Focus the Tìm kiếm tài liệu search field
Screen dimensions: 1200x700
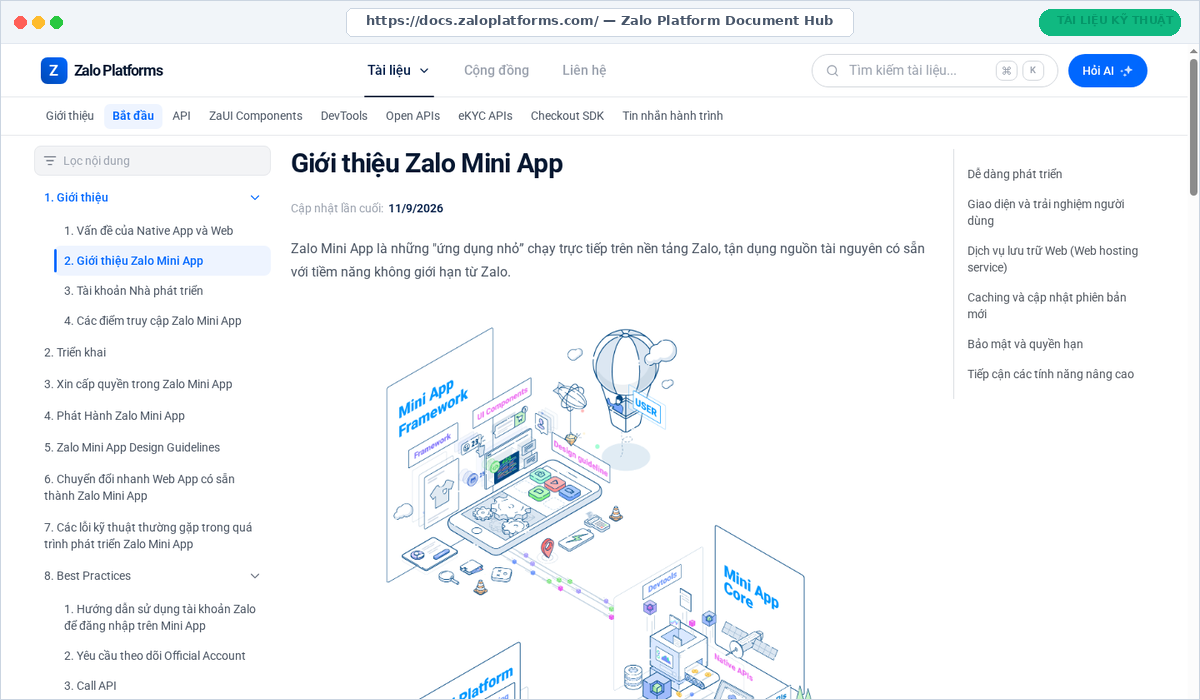934,71
